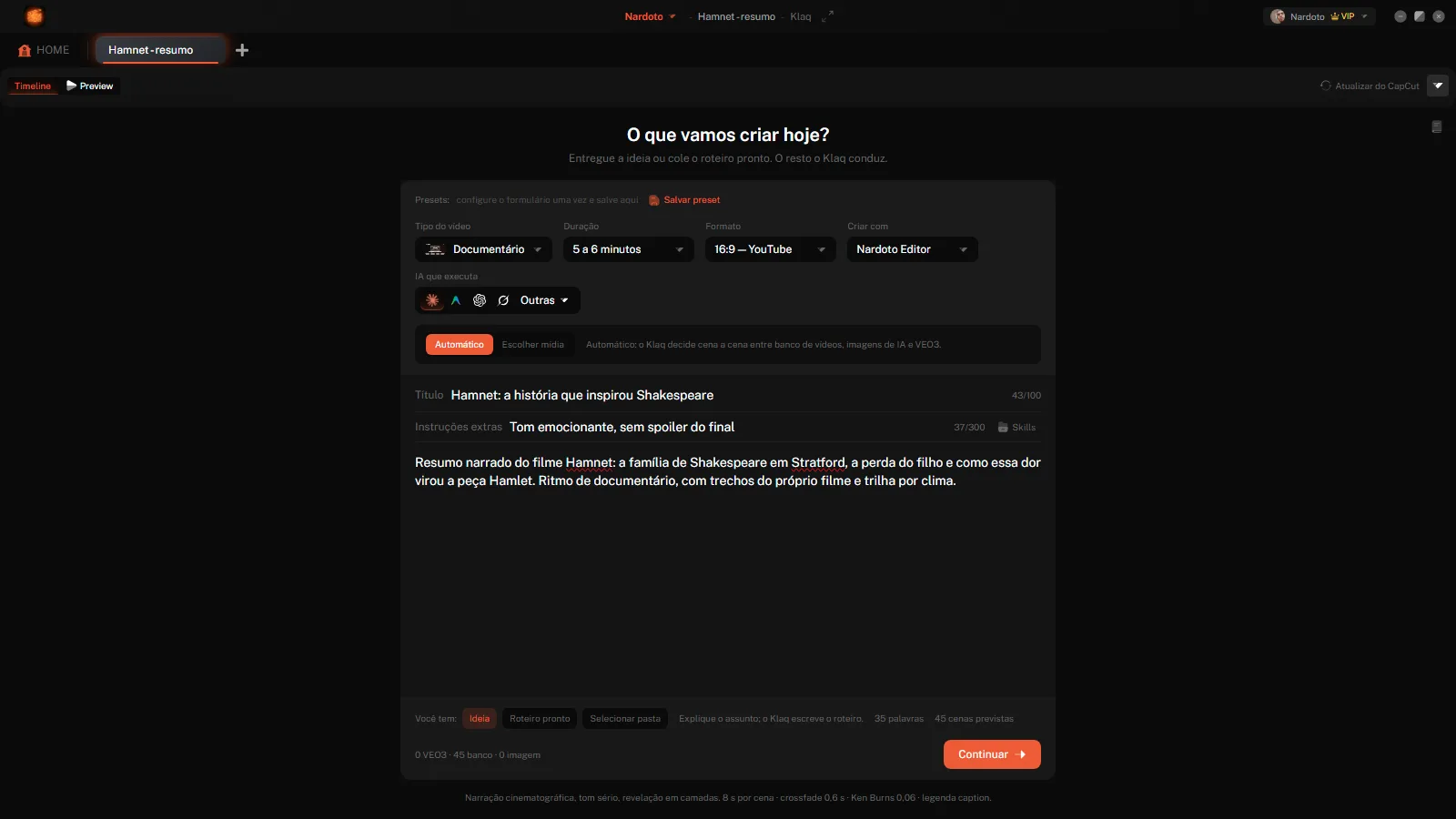Screen dimensions: 1456x819
Task: Click the Nardoto user avatar
Action: [1278, 16]
